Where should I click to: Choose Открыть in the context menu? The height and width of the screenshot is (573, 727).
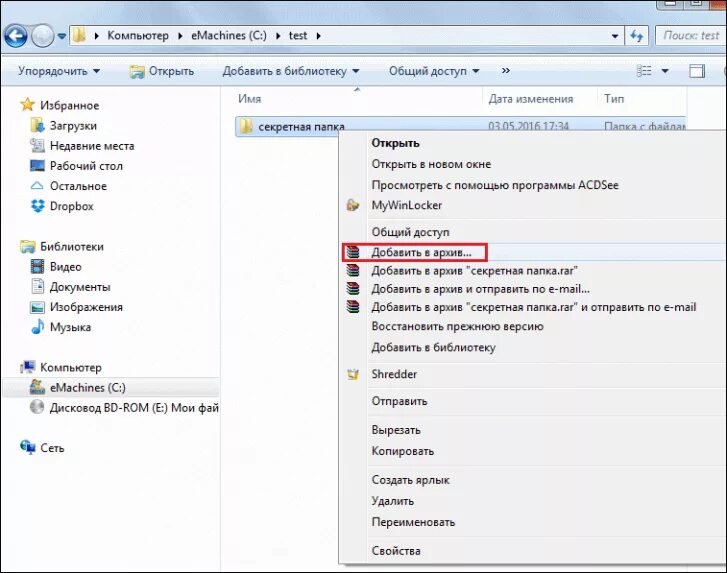(x=395, y=143)
